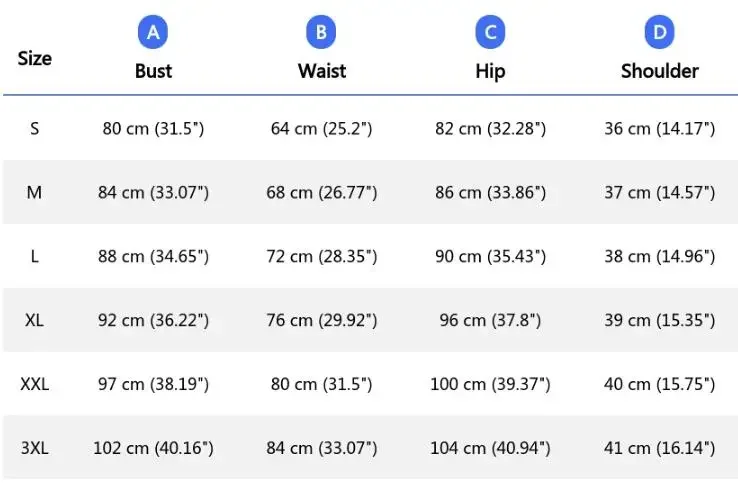This screenshot has width=738, height=492.
Task: Select the Waist column header
Action: tap(321, 71)
